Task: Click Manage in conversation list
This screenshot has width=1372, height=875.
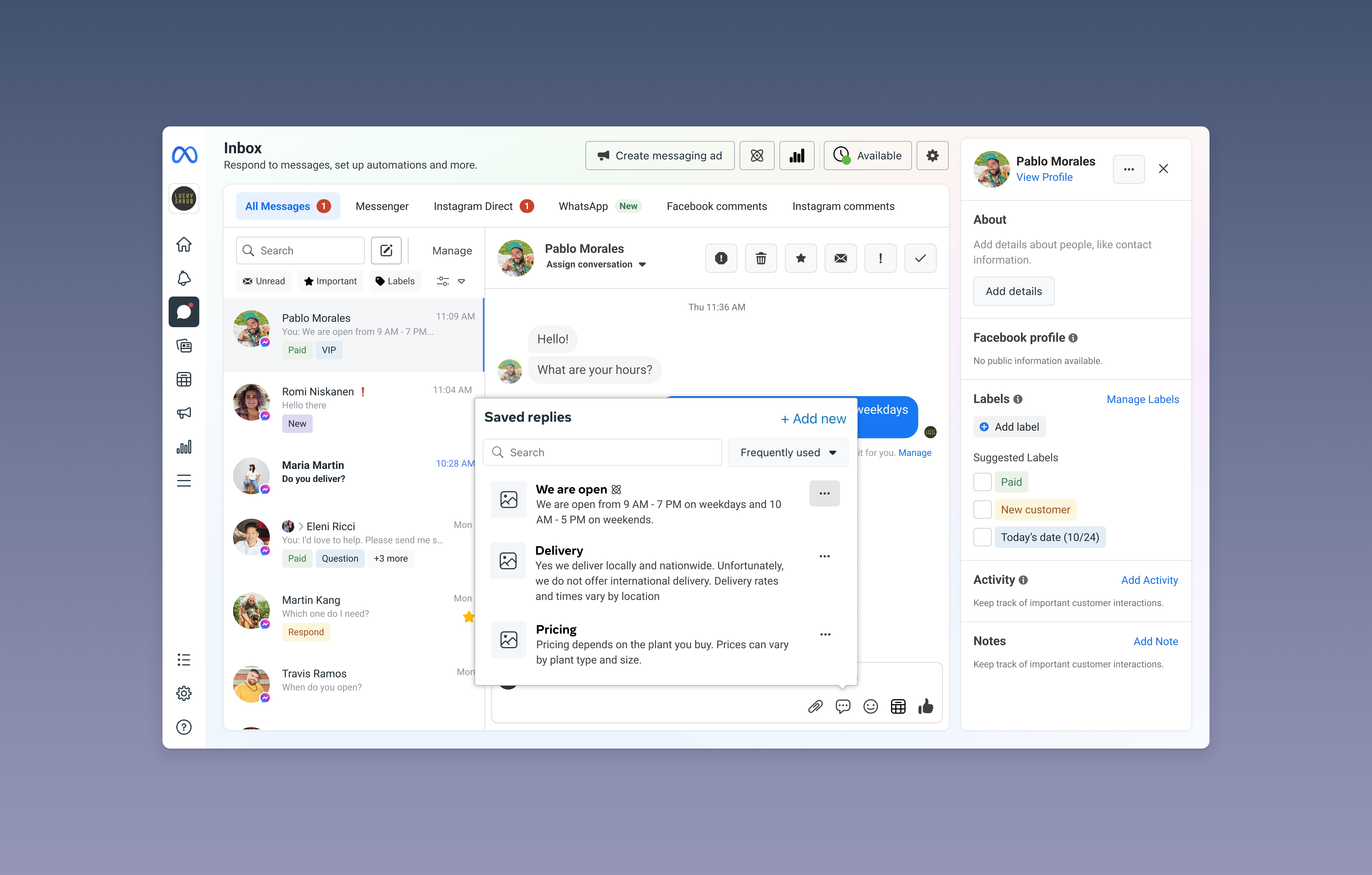Action: [452, 251]
